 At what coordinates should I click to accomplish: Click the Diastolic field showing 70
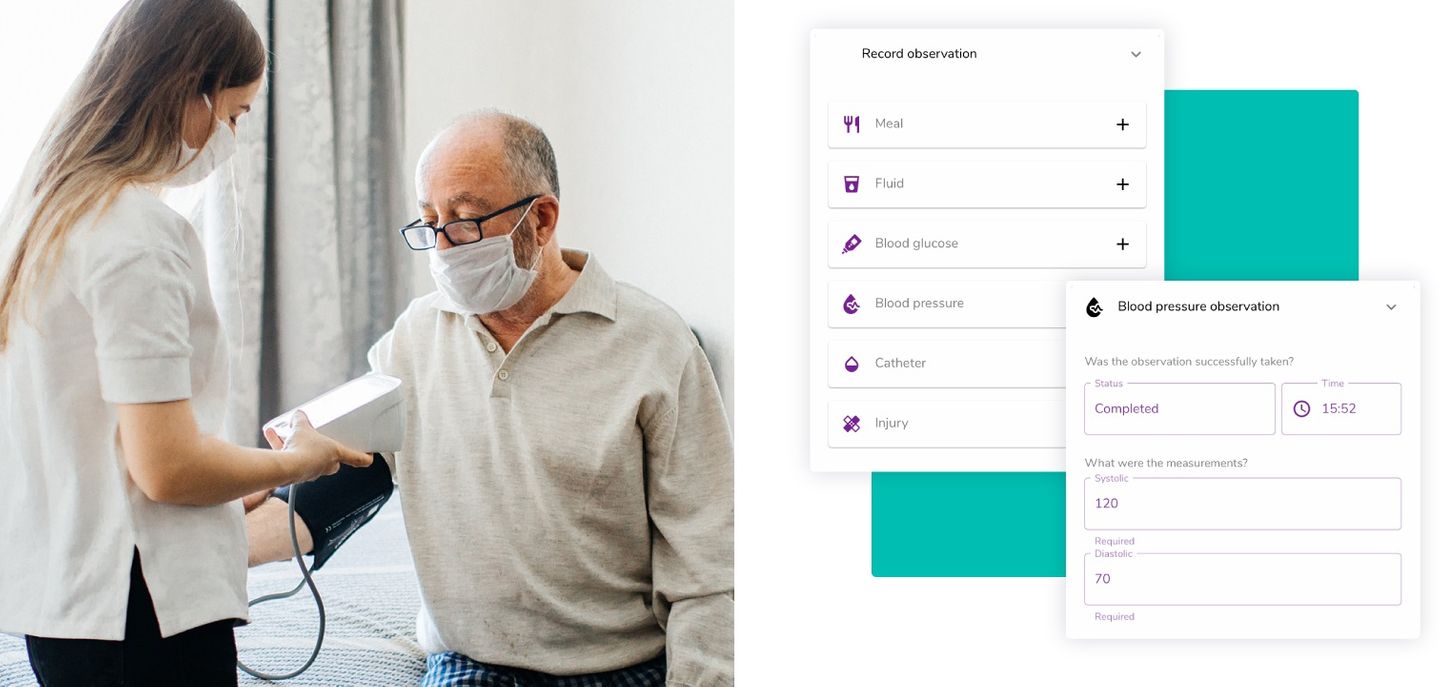pyautogui.click(x=1242, y=579)
